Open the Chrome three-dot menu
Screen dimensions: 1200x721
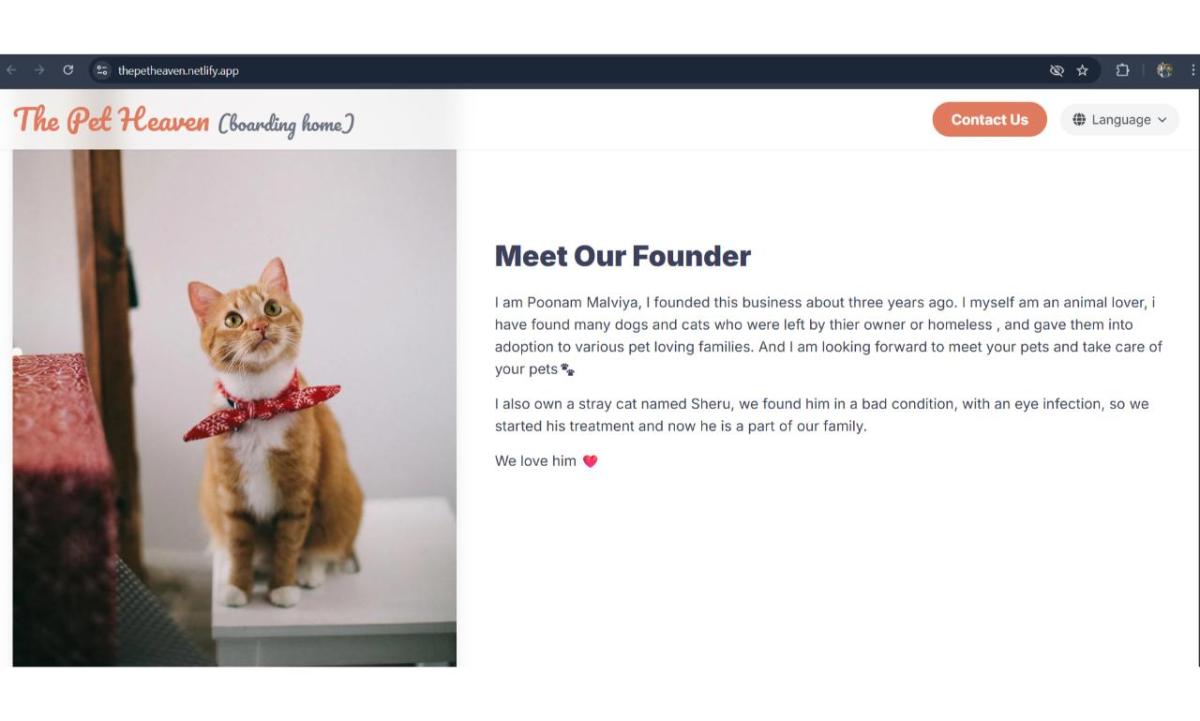(x=1193, y=70)
